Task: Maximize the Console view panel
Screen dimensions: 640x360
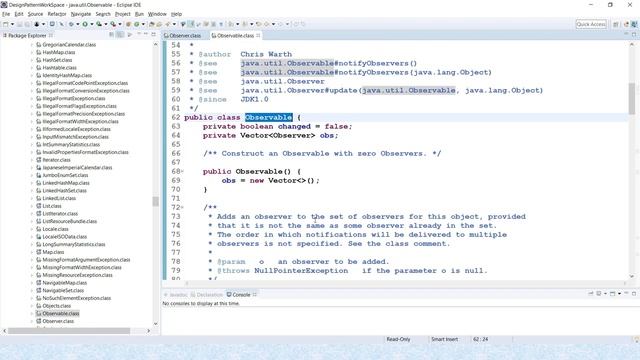Action: (634, 293)
